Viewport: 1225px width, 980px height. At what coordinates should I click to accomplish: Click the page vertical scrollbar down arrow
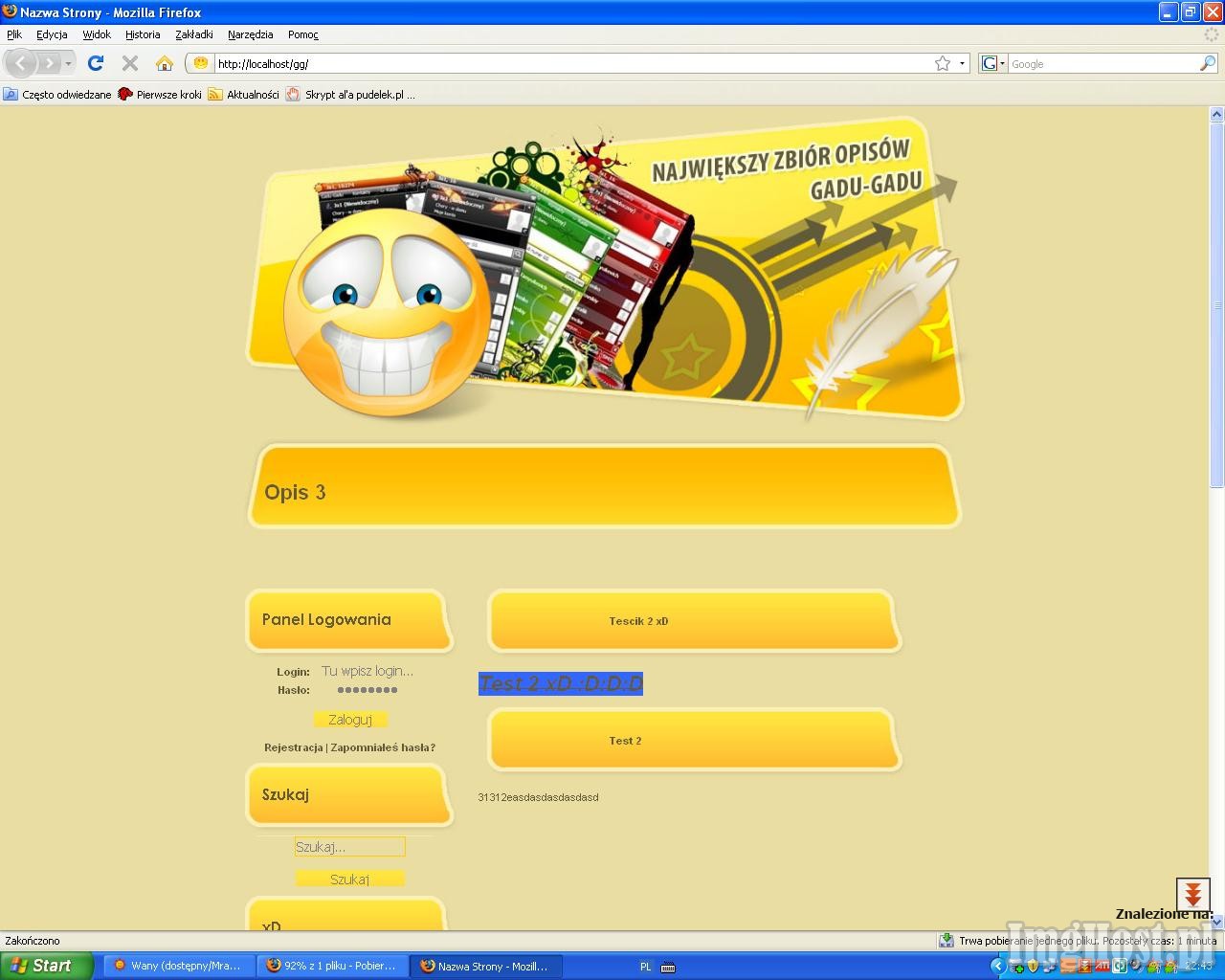tap(1217, 922)
